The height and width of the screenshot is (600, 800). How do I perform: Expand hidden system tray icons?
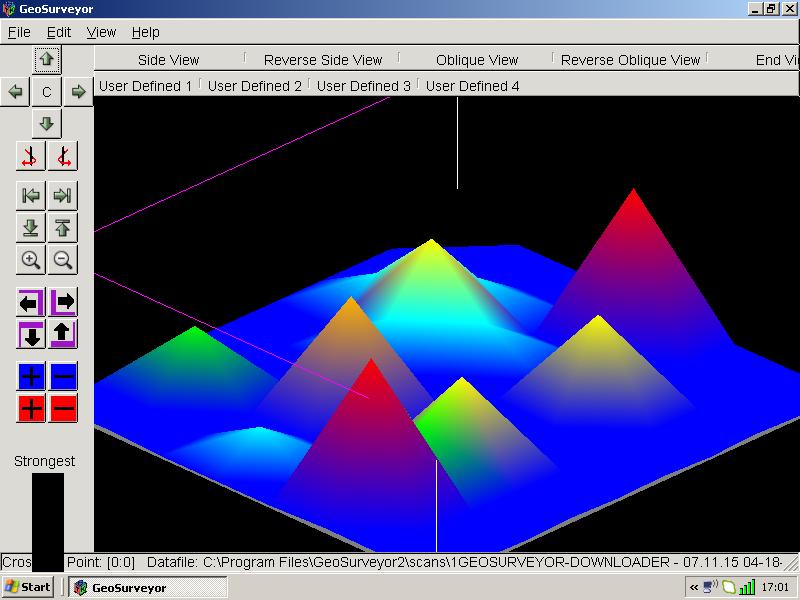694,587
